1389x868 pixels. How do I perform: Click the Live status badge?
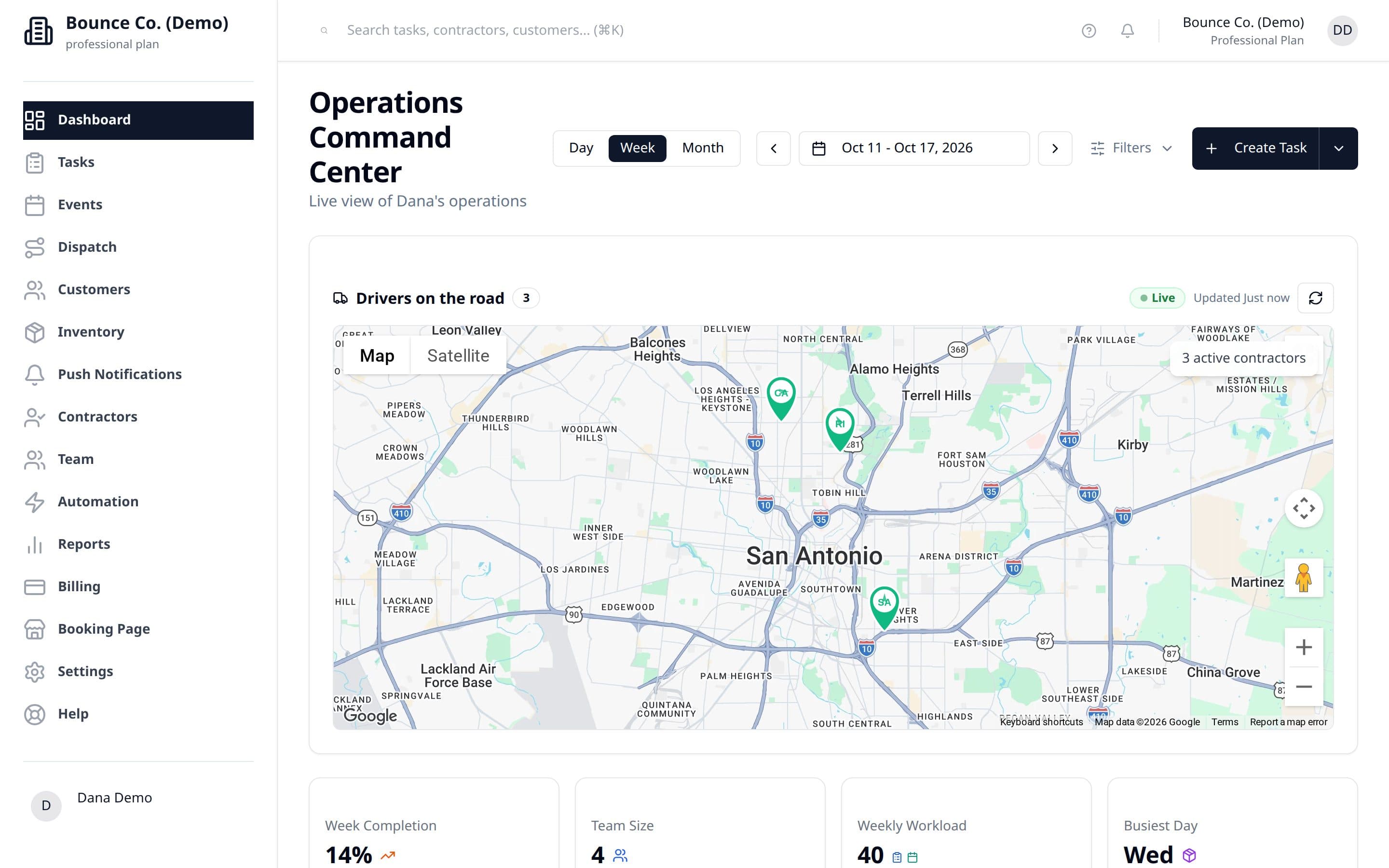point(1157,298)
